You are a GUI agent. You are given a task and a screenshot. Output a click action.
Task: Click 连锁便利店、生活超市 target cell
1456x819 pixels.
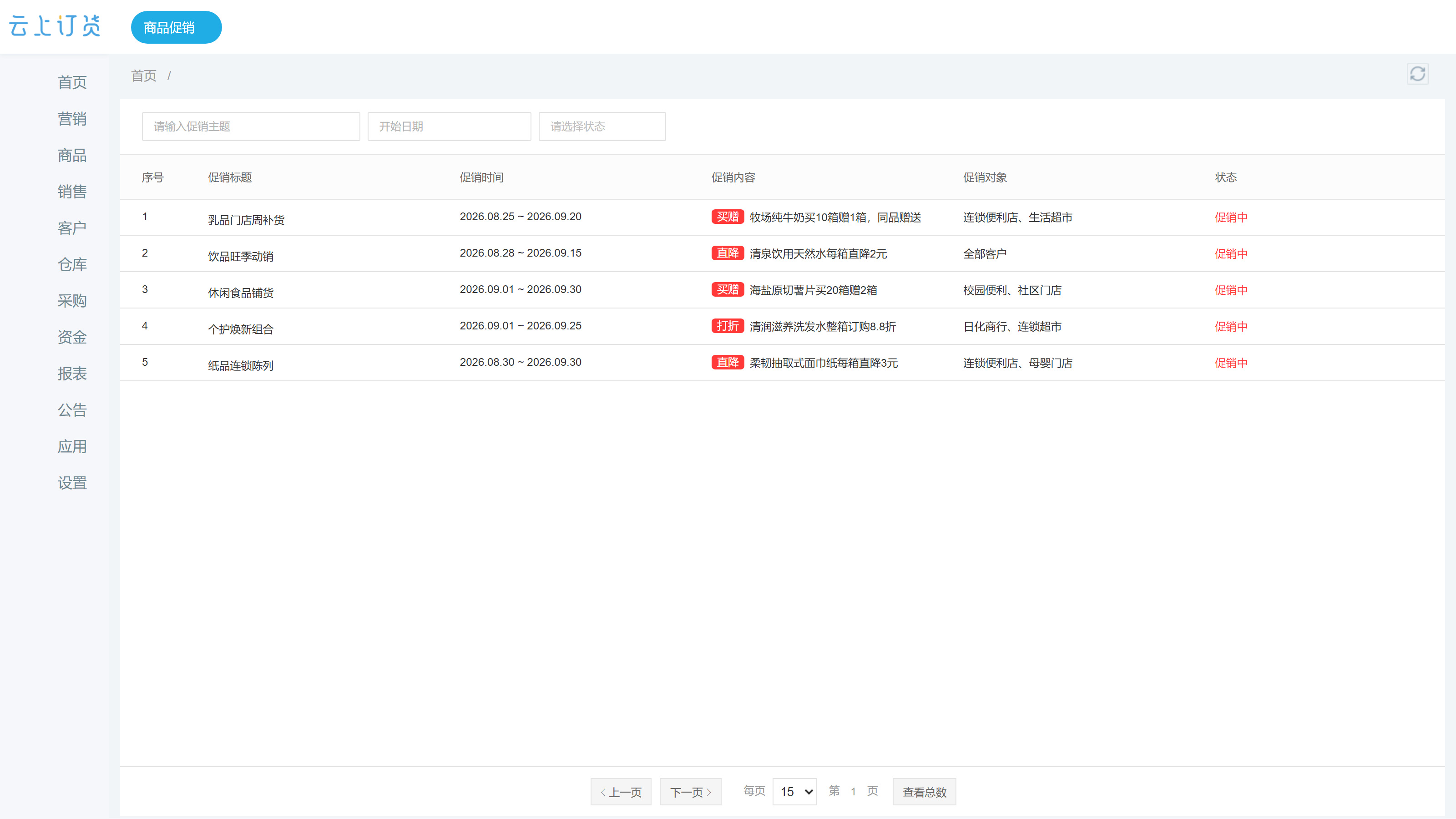point(1018,217)
